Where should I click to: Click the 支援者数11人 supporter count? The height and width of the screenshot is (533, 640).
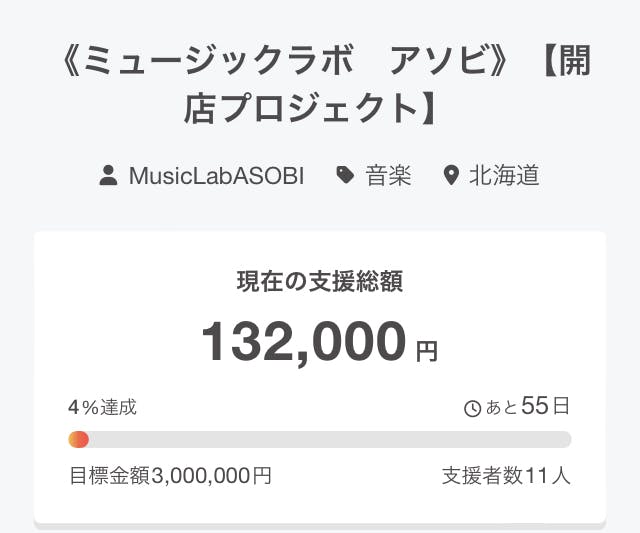(506, 476)
